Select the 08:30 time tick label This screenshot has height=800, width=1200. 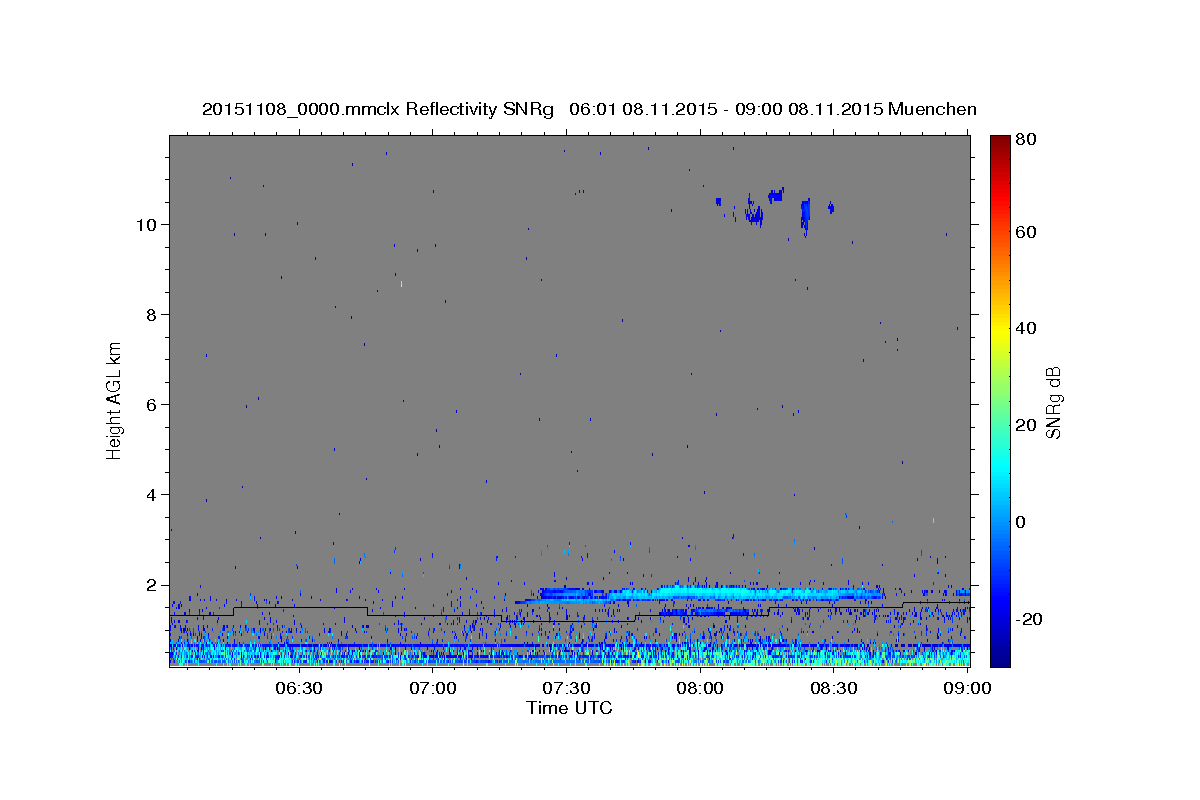click(835, 688)
